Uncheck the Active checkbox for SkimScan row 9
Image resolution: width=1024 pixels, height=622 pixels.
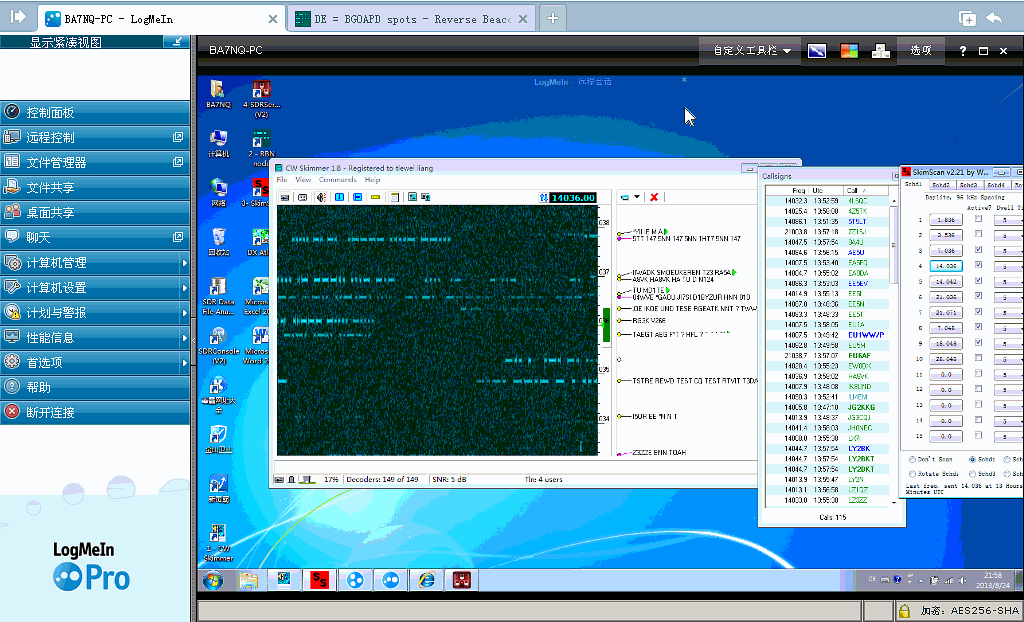click(978, 342)
